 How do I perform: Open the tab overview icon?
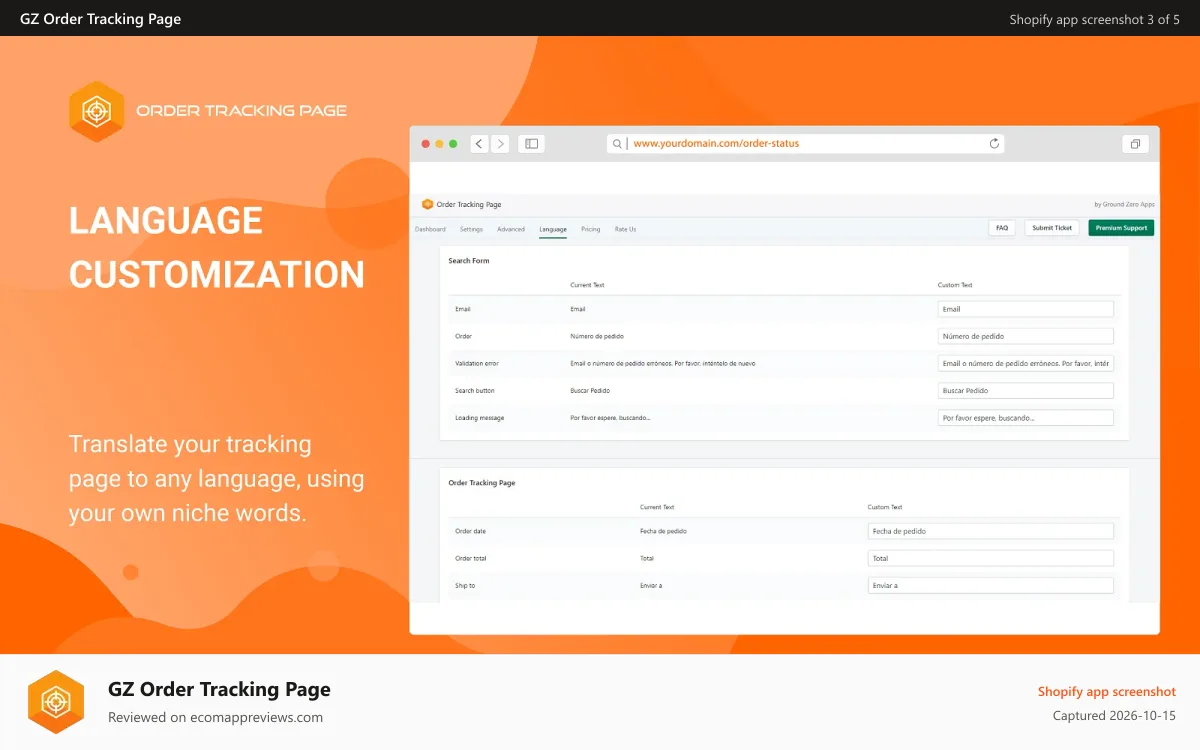pyautogui.click(x=1135, y=144)
